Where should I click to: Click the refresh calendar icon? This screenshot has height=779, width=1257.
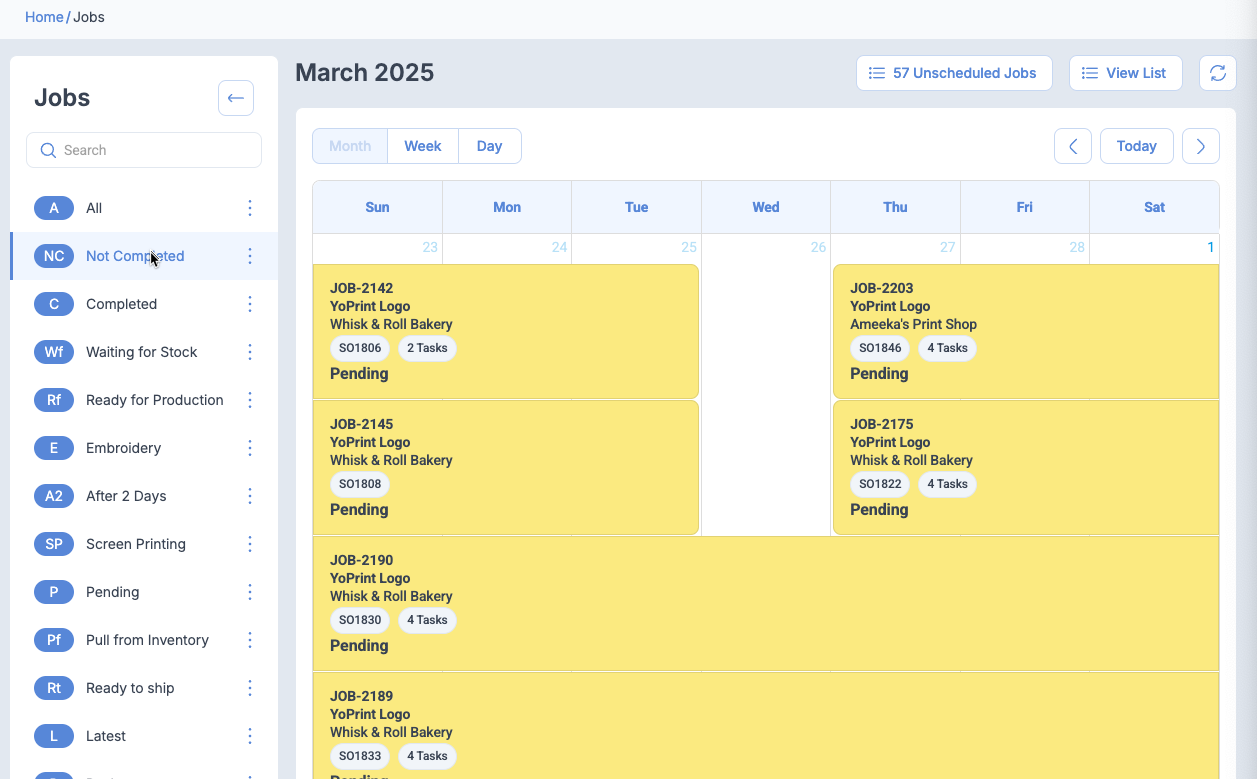(1217, 73)
